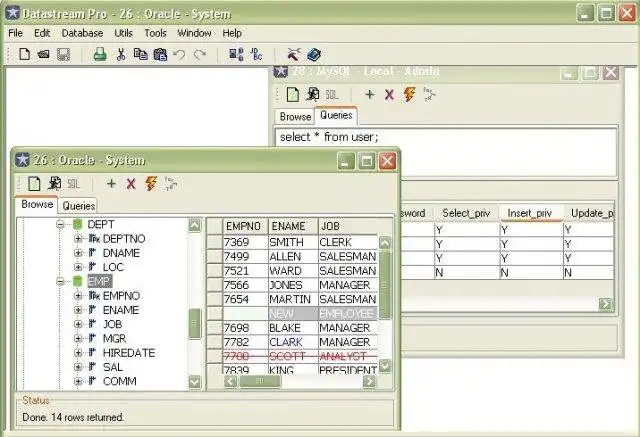This screenshot has height=437, width=640.
Task: Click the data grid vertical scrollbar thumb
Action: click(384, 285)
